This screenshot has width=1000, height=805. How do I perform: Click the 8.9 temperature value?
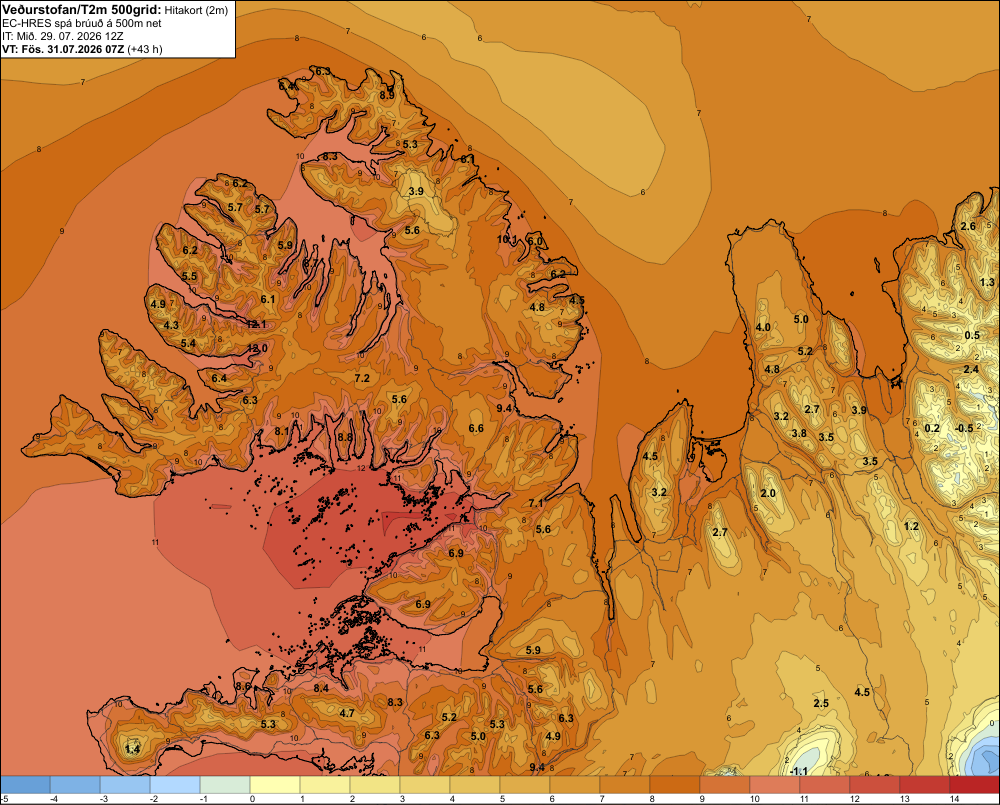pyautogui.click(x=387, y=95)
